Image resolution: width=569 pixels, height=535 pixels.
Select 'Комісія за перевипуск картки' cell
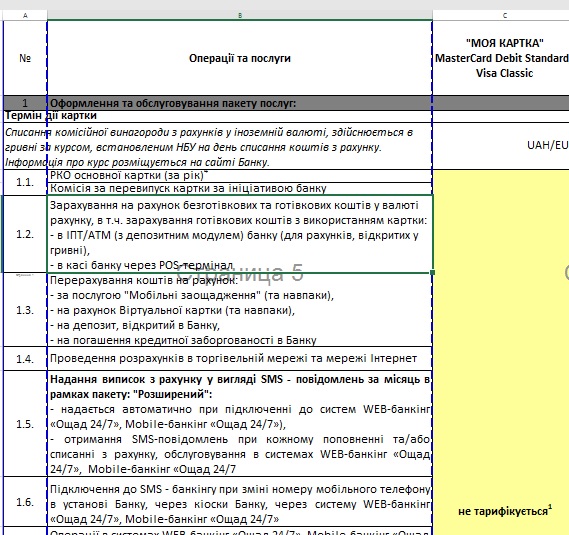pos(240,189)
